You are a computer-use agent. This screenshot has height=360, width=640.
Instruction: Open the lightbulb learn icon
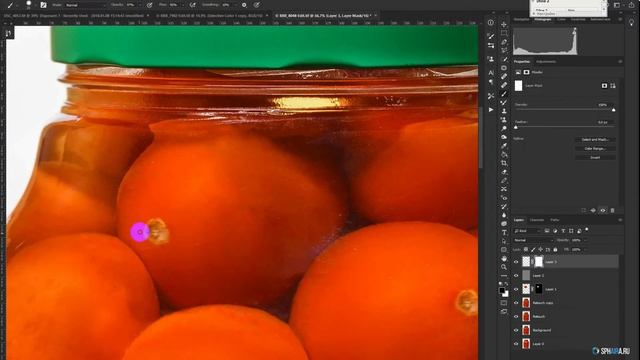point(631,23)
